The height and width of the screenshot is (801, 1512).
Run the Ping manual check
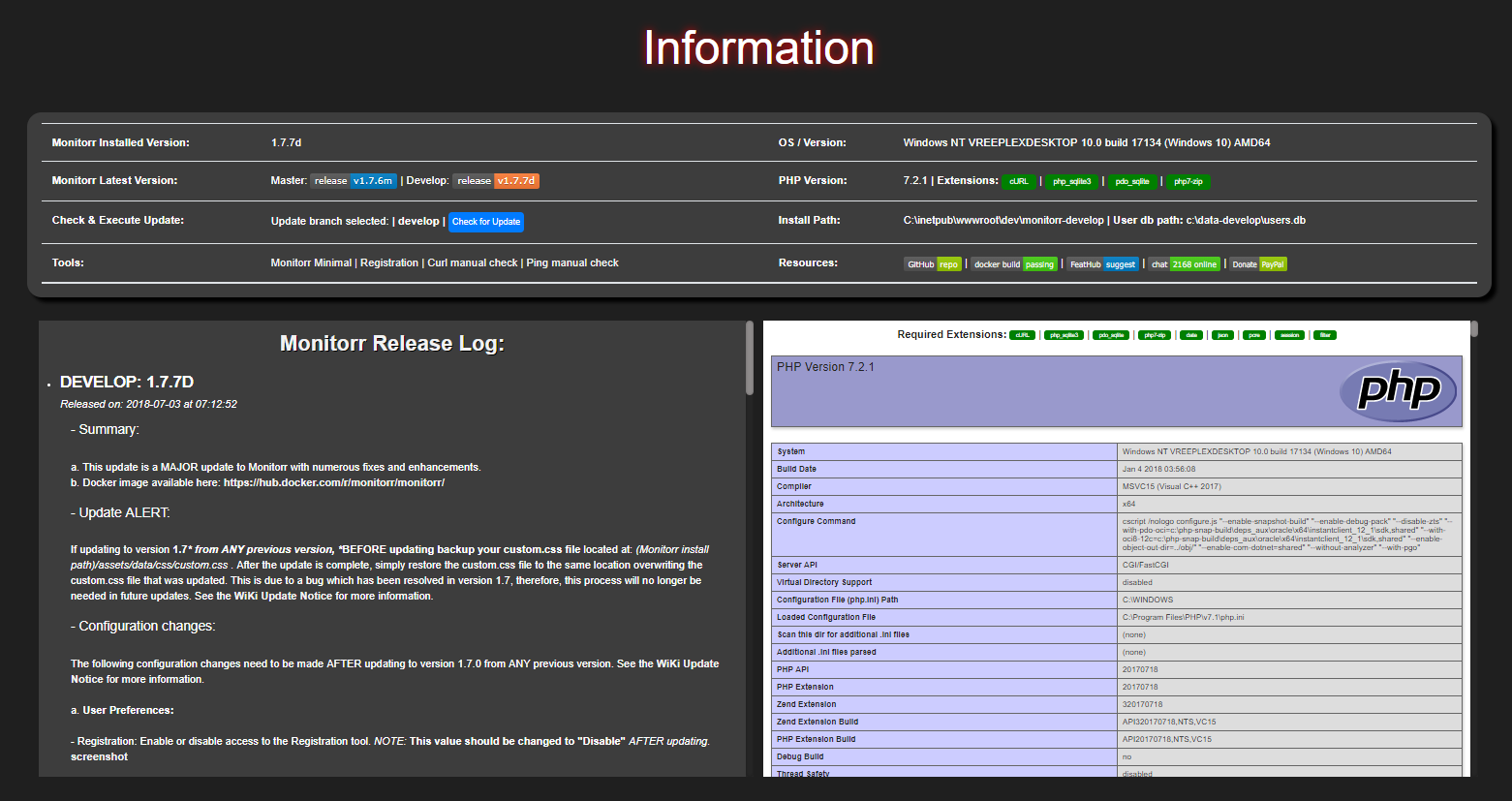point(571,262)
